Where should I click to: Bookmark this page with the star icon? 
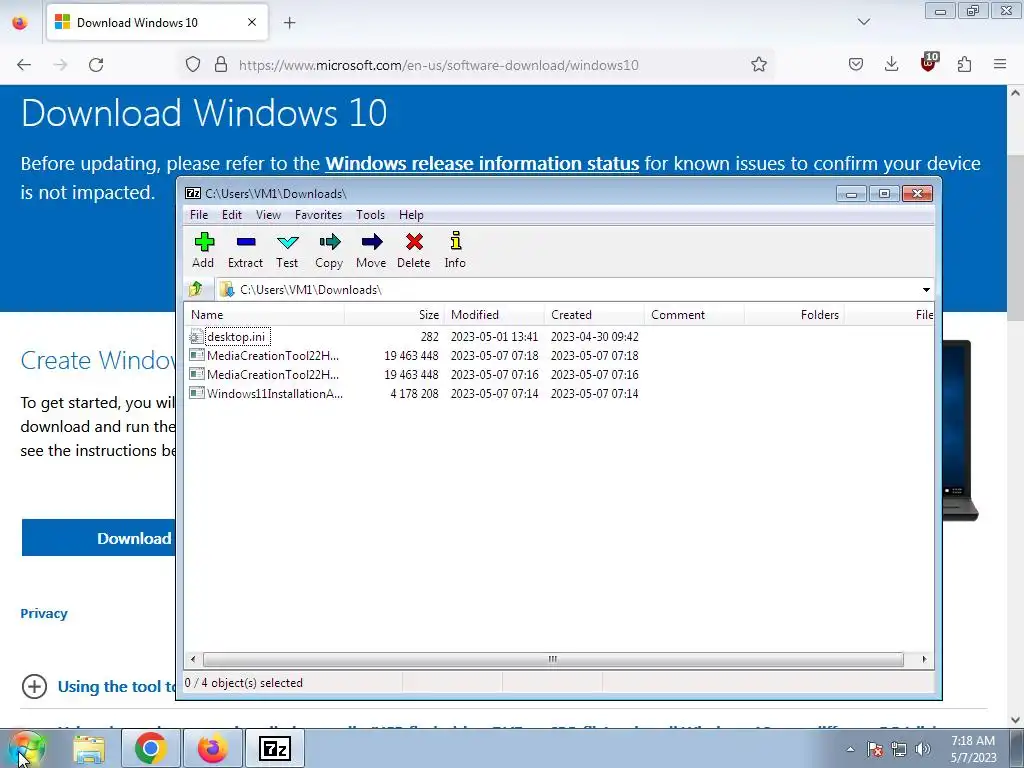point(758,65)
